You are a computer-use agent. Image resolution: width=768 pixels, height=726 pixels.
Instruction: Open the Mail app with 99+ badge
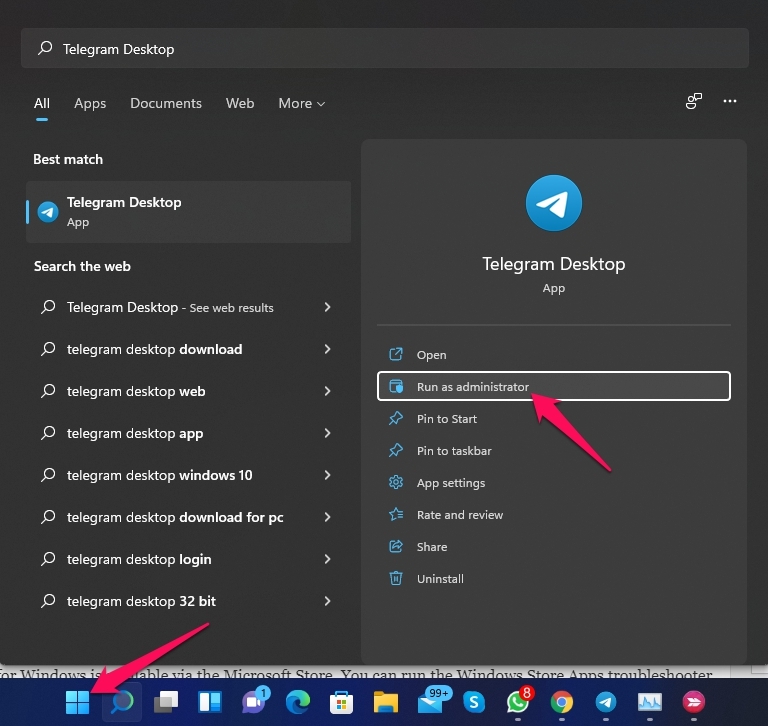click(433, 701)
